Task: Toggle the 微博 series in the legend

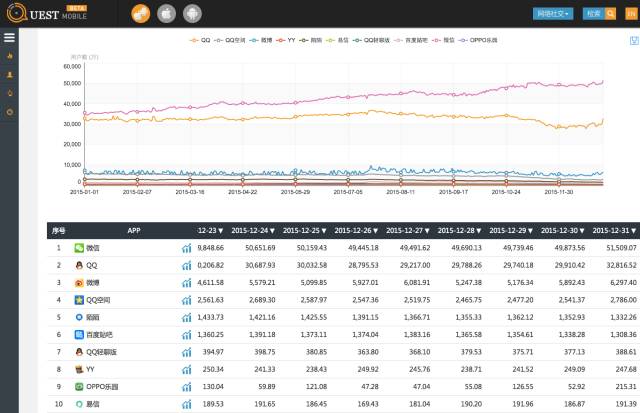Action: (x=260, y=40)
